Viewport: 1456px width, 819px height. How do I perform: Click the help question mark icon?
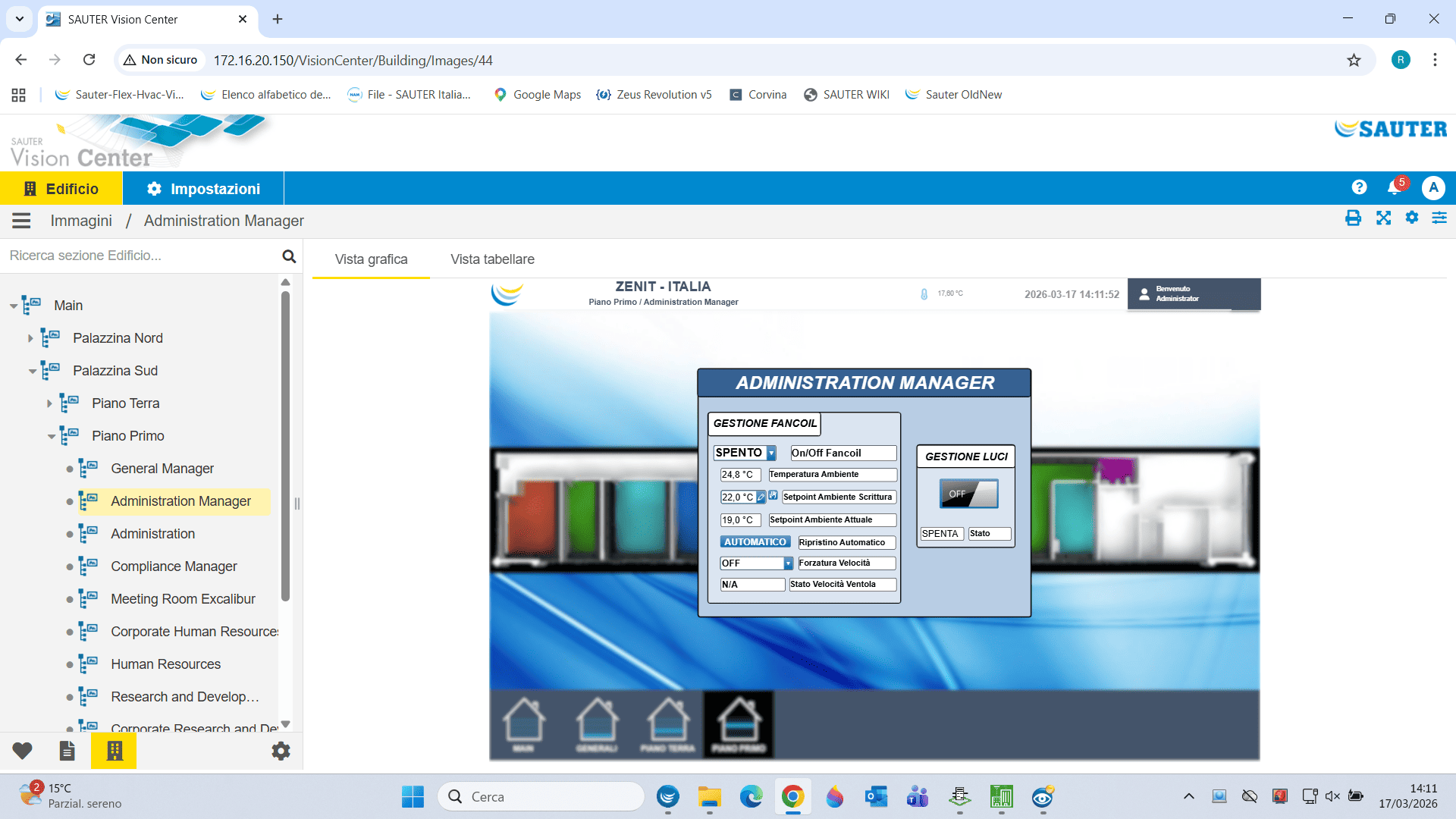(1359, 187)
